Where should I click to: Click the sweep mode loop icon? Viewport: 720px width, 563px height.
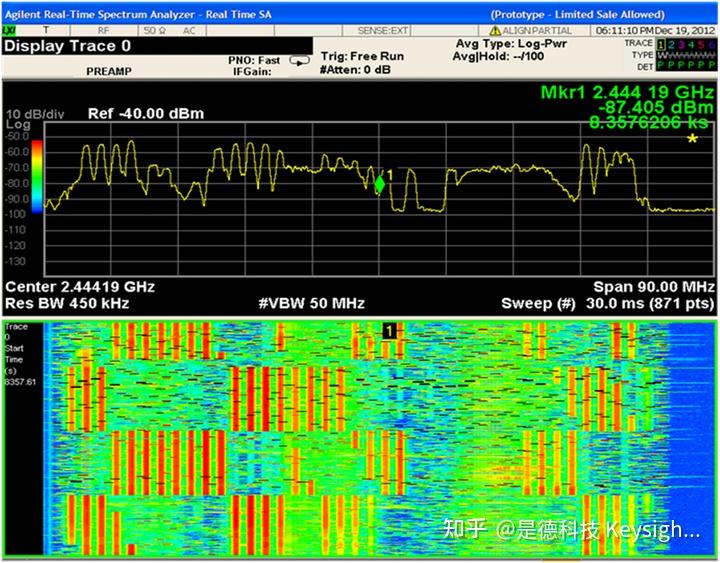click(x=299, y=61)
